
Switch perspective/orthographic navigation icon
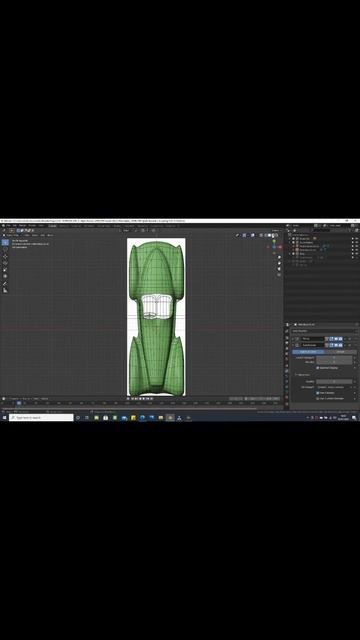tap(280, 274)
